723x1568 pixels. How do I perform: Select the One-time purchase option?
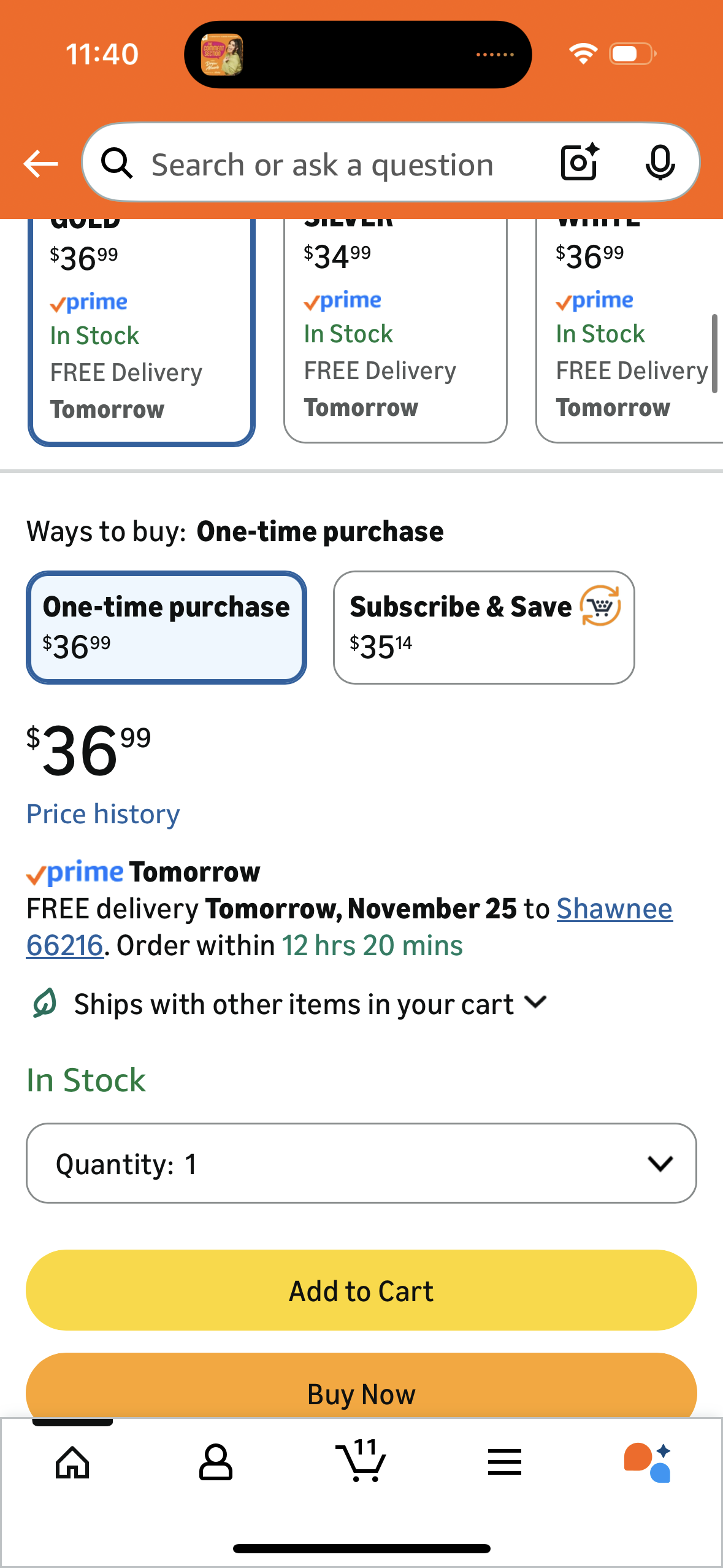click(x=166, y=627)
